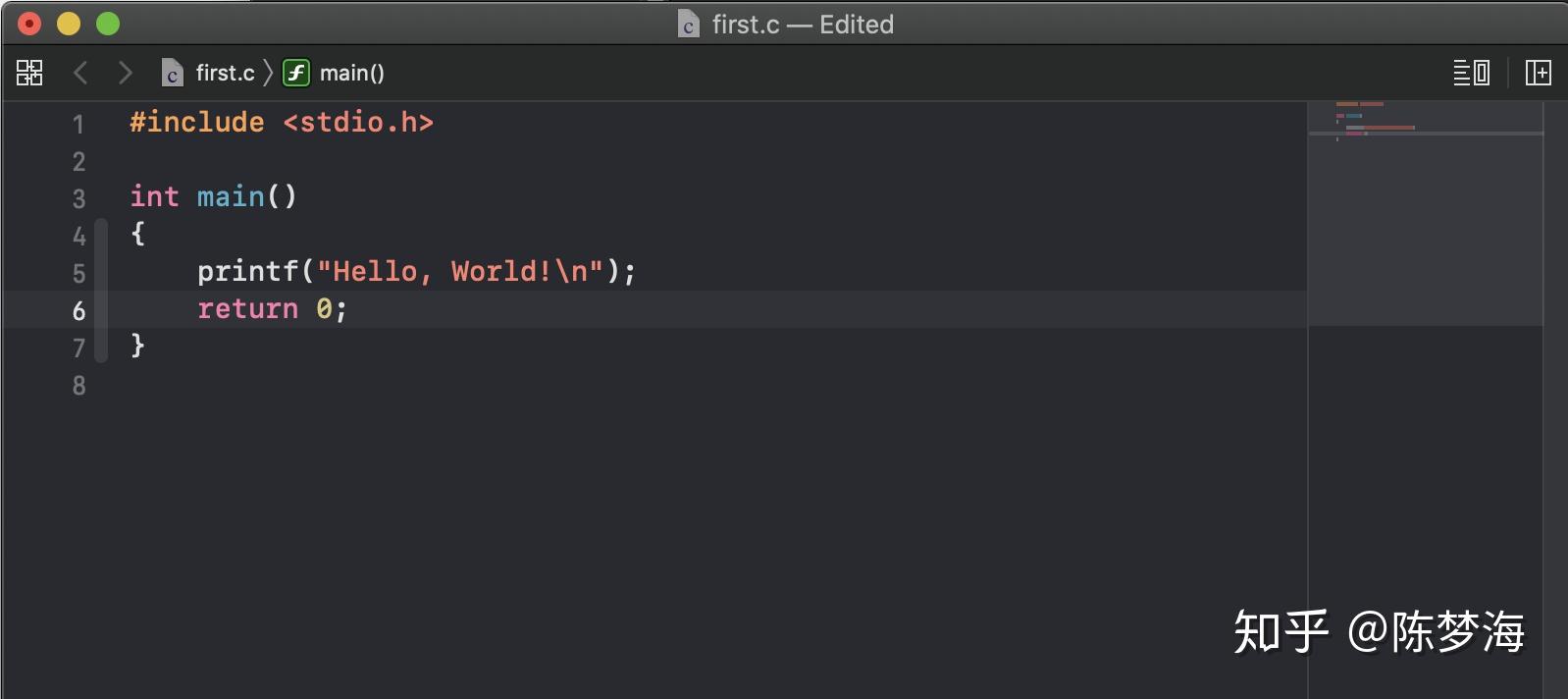
Task: Go back with the left chevron
Action: click(x=80, y=73)
